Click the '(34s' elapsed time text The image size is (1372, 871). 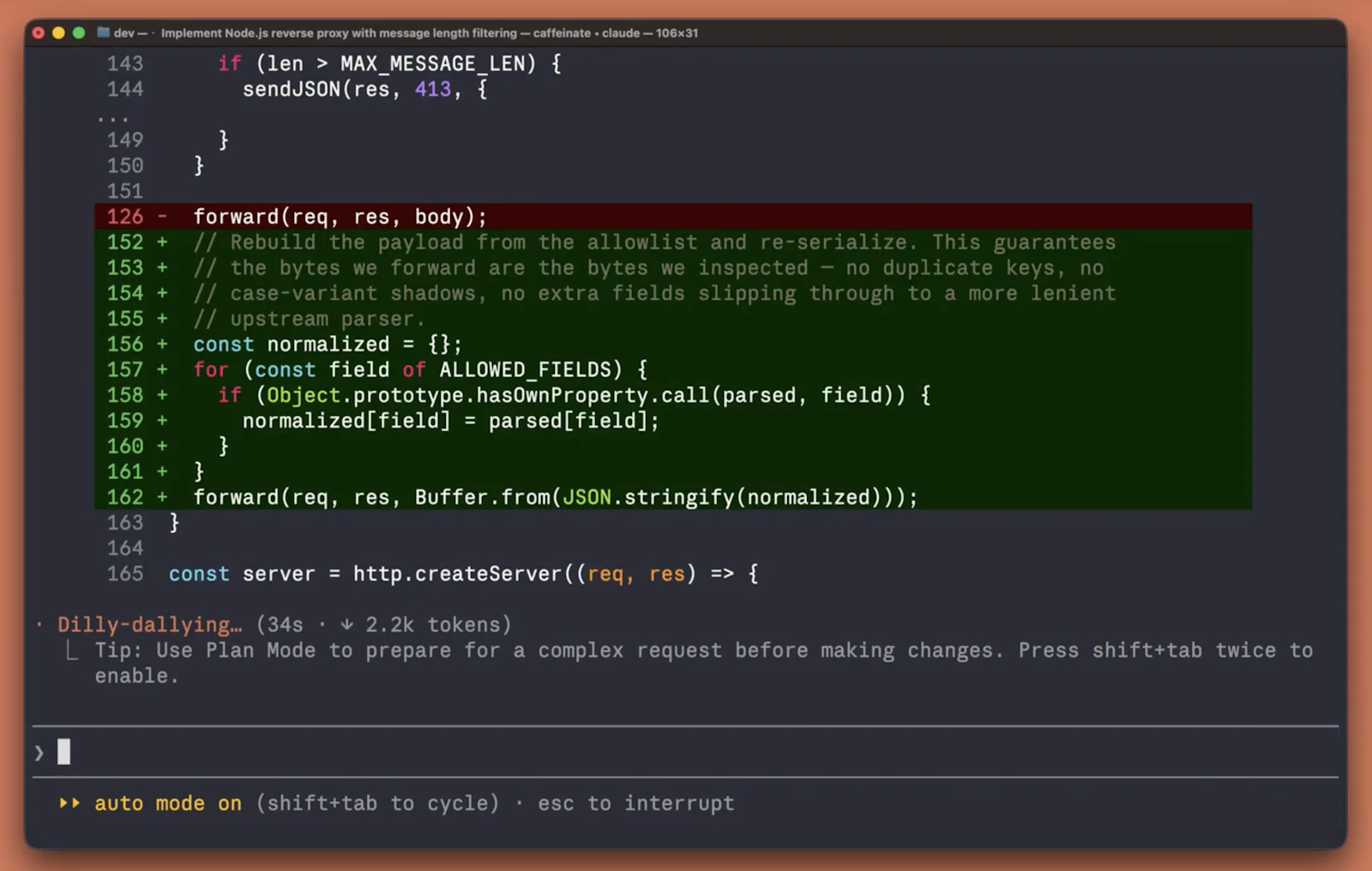(280, 625)
